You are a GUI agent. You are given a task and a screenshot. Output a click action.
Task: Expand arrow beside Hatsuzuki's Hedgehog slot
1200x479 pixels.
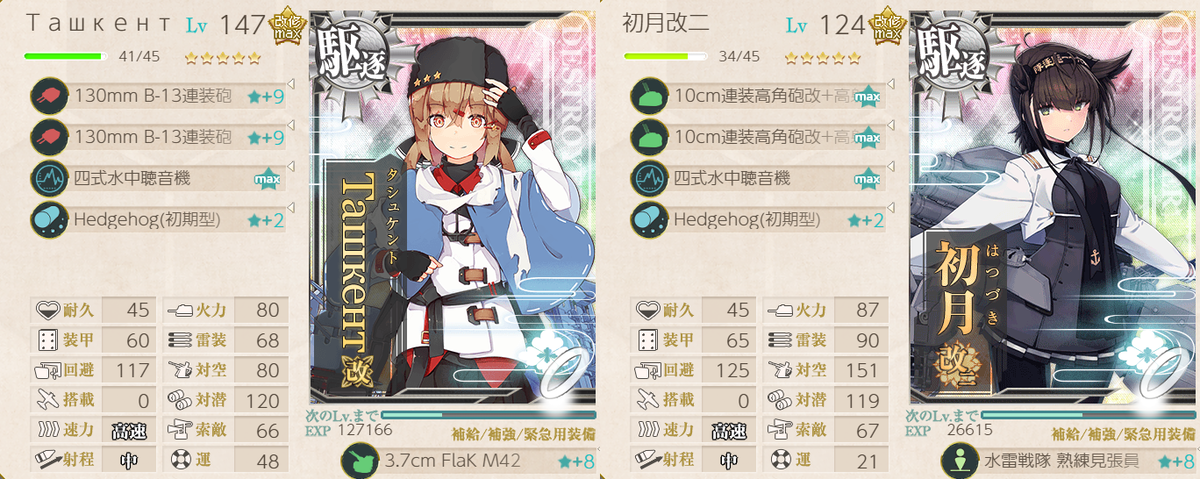[890, 207]
